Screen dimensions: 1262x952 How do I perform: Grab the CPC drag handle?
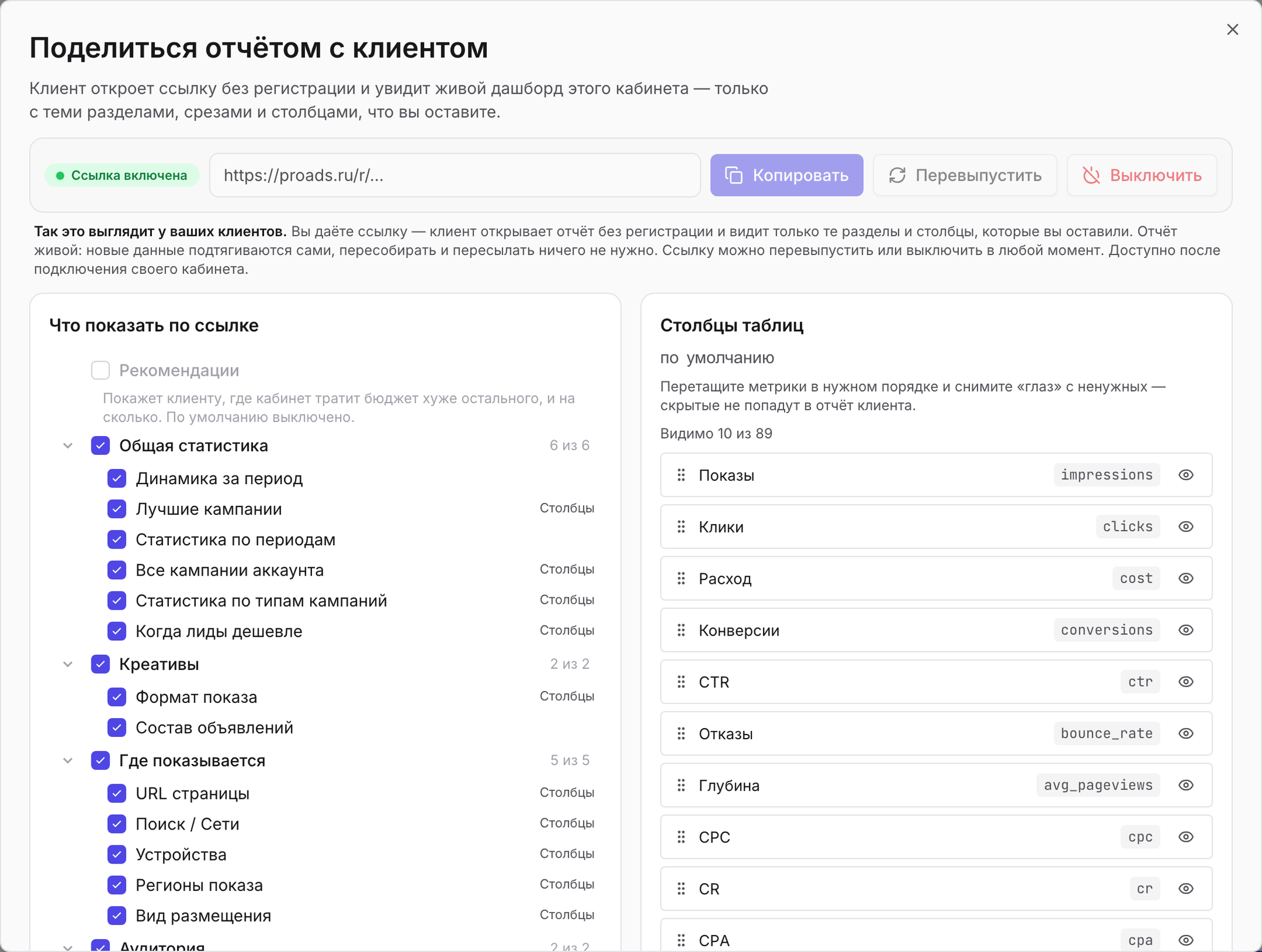(x=681, y=837)
